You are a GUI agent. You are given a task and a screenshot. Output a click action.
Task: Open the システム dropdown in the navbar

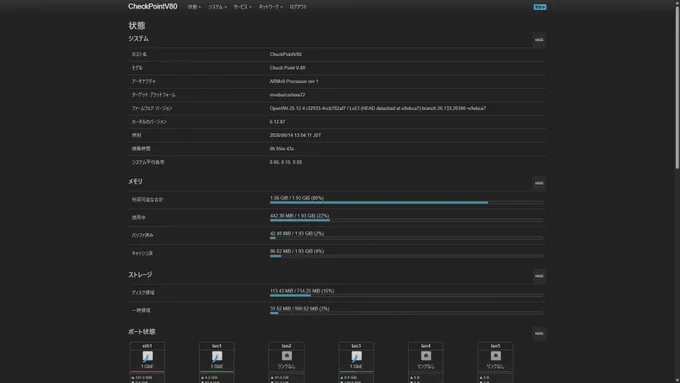217,7
